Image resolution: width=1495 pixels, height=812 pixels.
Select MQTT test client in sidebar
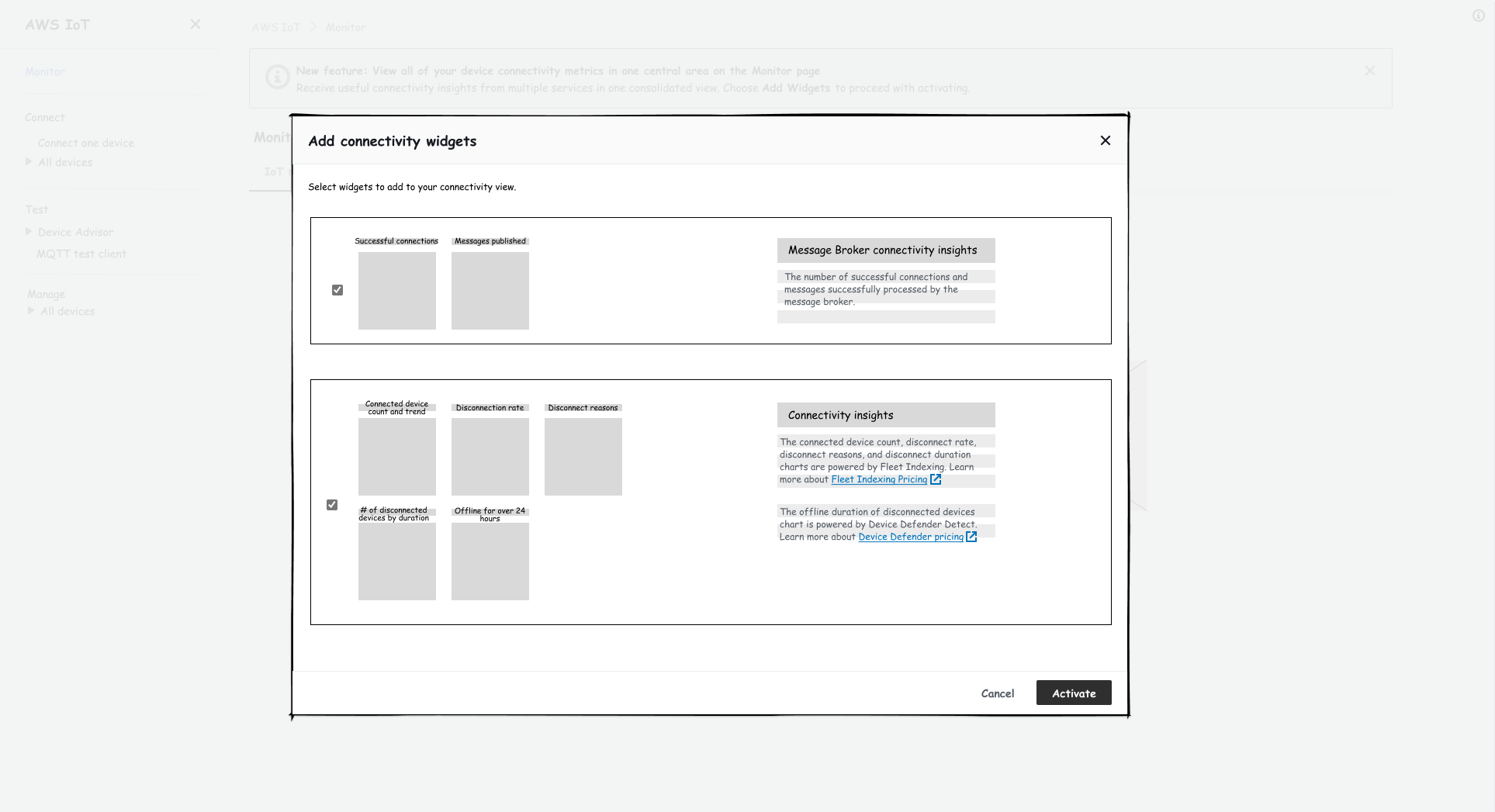[81, 254]
